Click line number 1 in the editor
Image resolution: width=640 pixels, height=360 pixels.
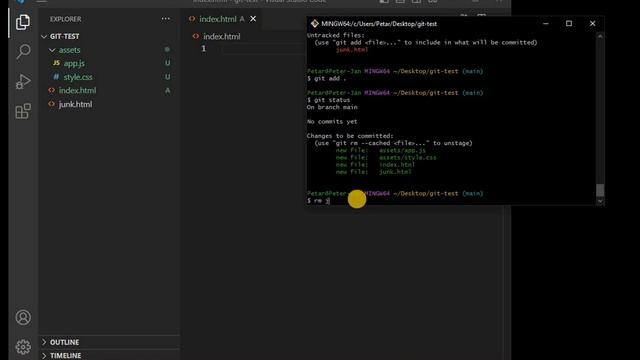coord(204,49)
